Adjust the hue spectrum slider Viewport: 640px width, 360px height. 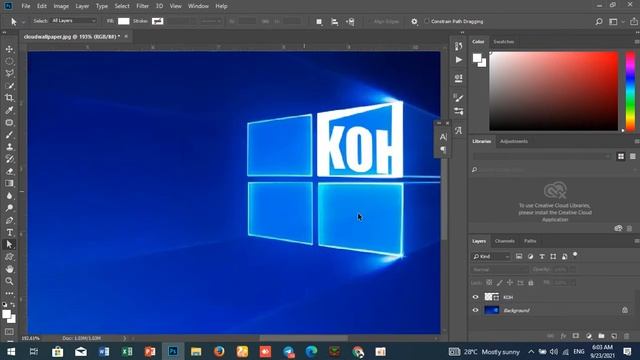630,91
